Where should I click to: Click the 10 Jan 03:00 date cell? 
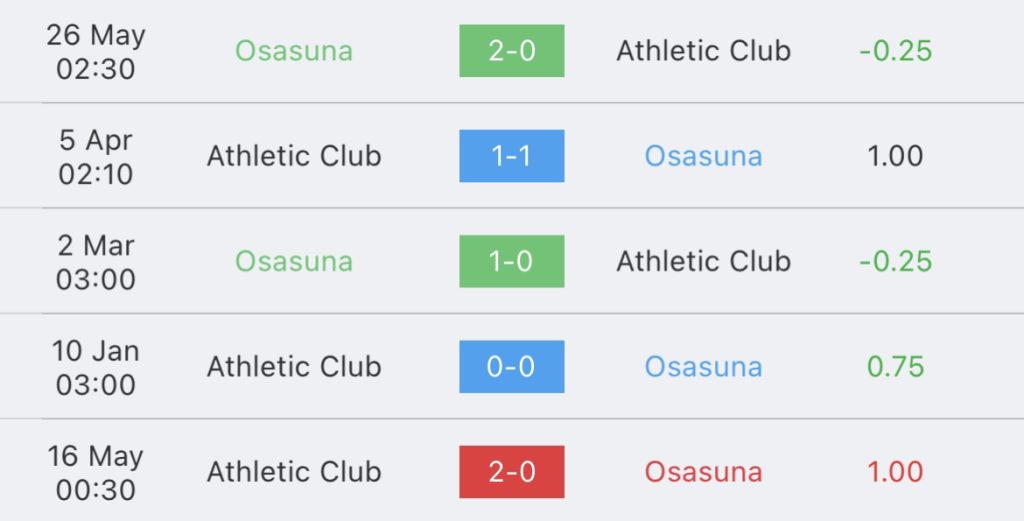[95, 368]
